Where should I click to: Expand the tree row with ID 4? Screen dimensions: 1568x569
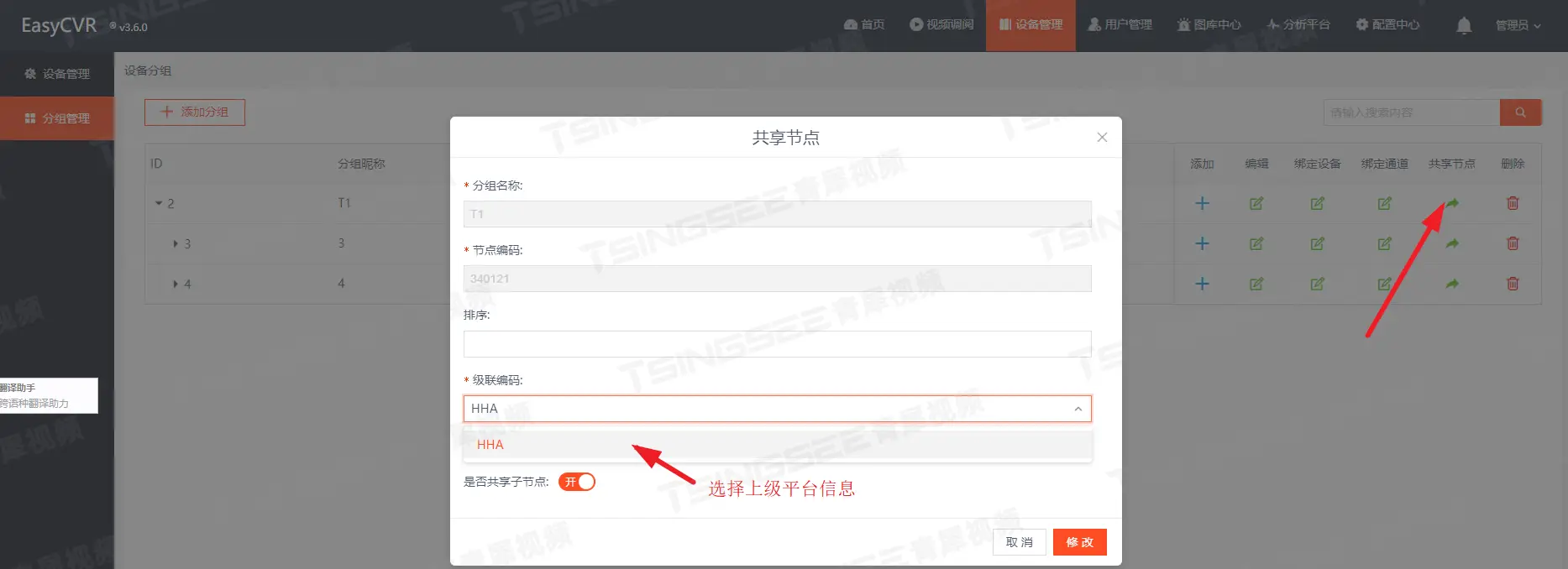coord(176,284)
